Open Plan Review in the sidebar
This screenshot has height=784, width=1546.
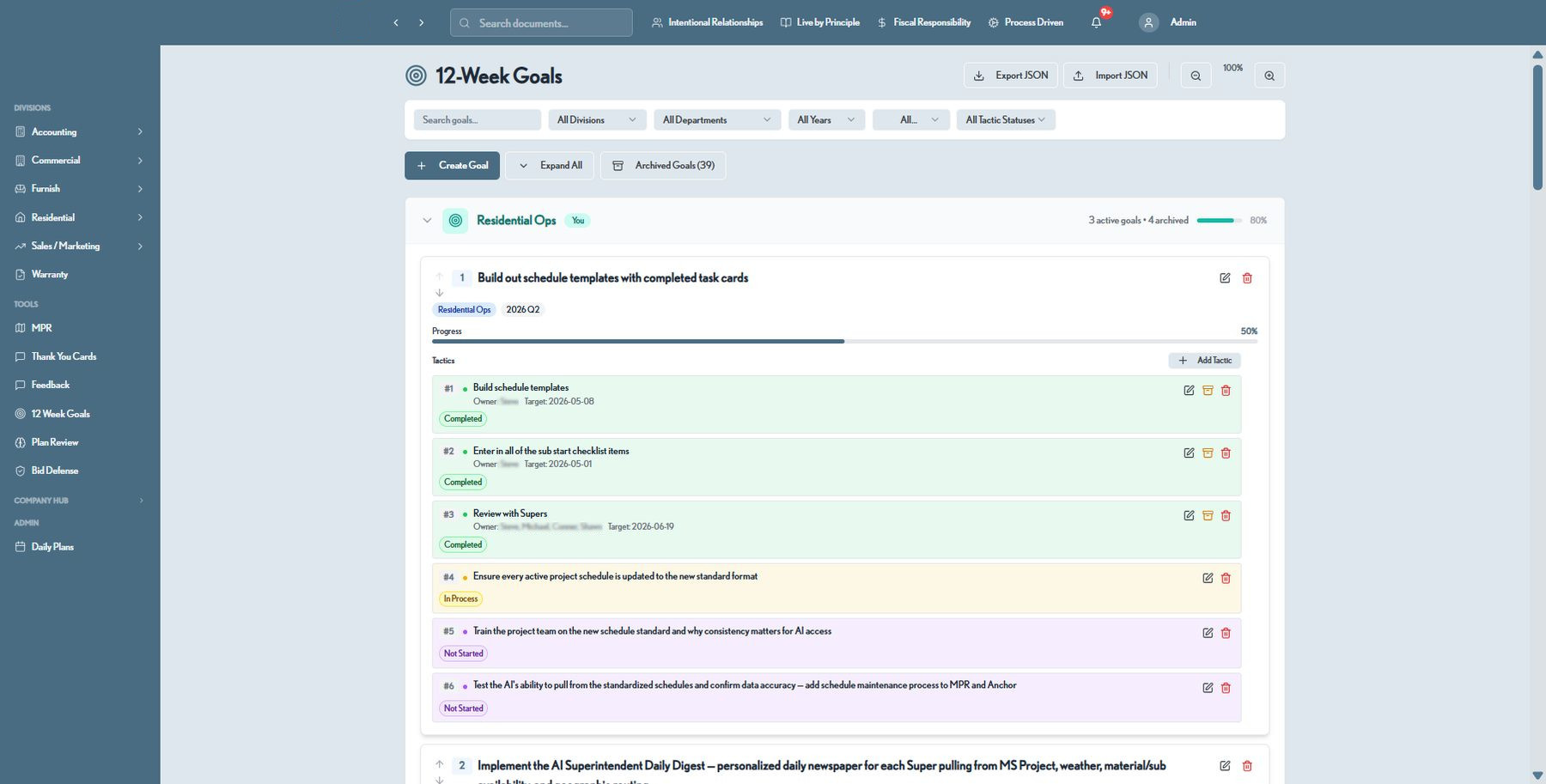coord(54,442)
